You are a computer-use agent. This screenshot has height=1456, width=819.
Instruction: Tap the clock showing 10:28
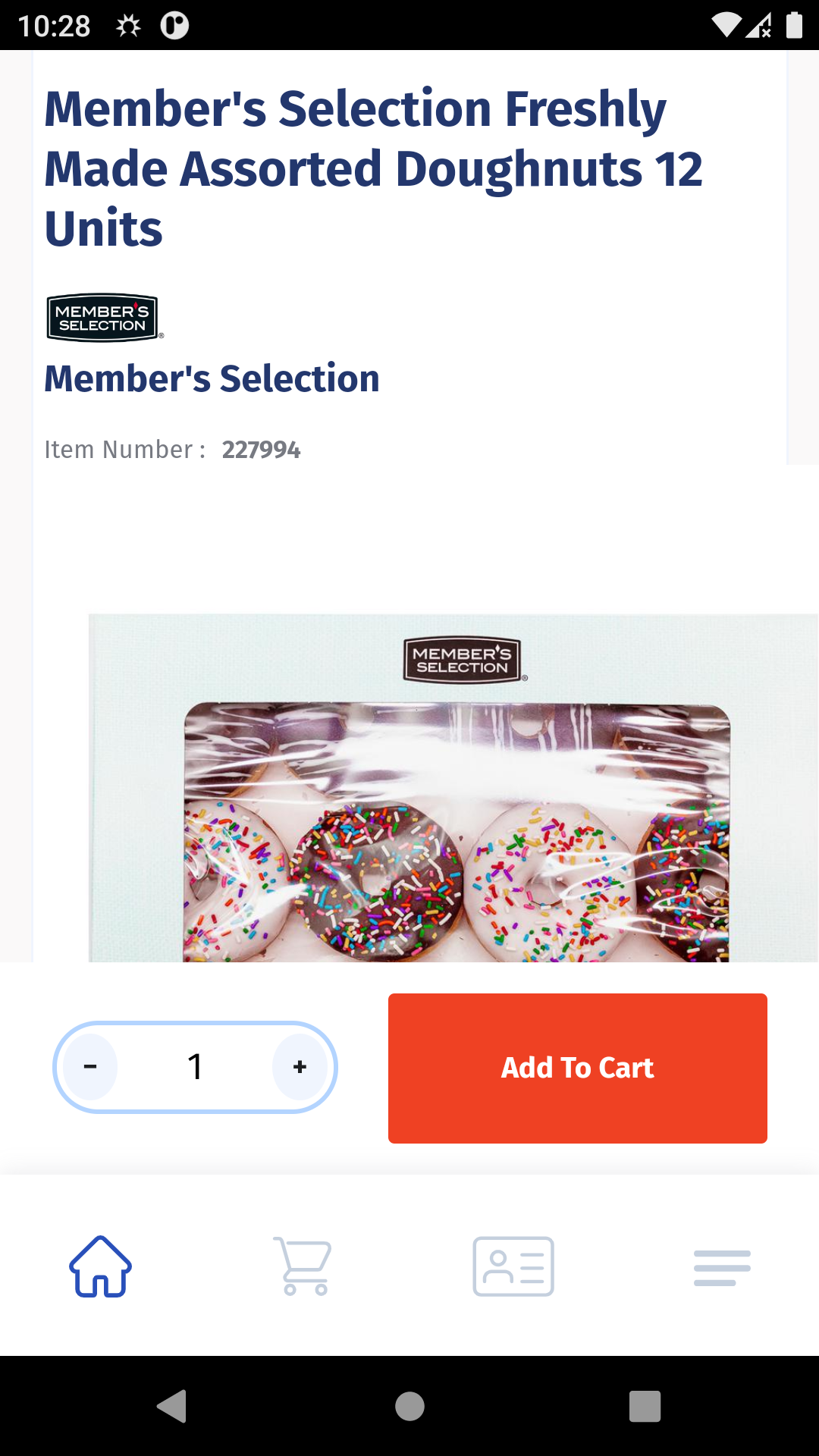tap(54, 26)
